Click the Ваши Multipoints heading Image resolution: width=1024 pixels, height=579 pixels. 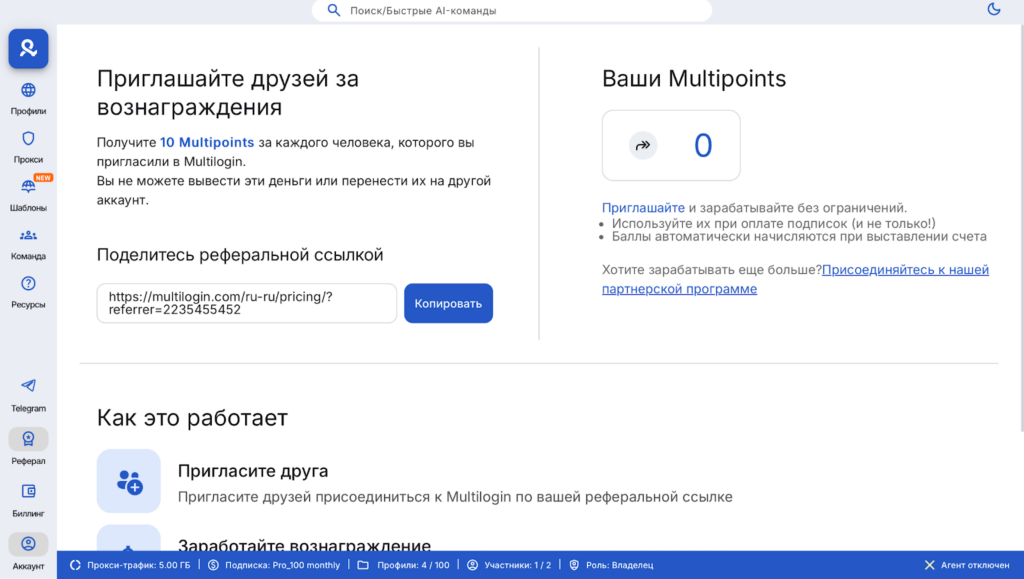click(694, 78)
